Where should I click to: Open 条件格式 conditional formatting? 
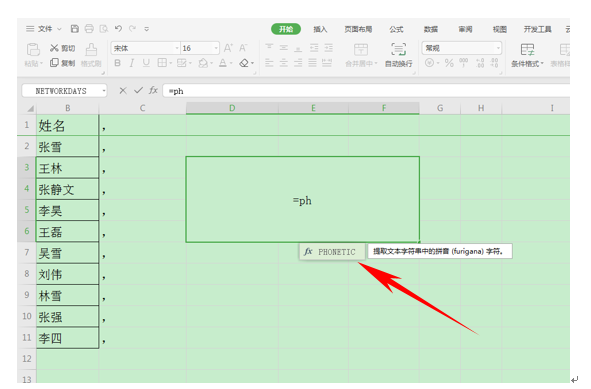click(x=527, y=55)
